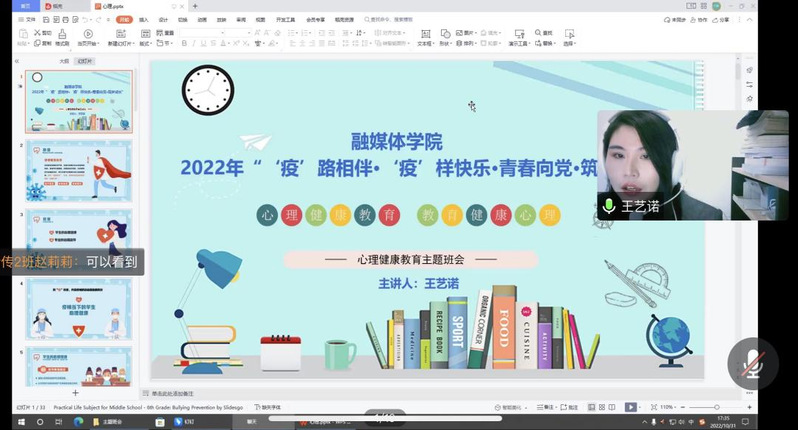Start slideshow from current slide icon
Viewport: 798px width, 430px height.
[x=88, y=34]
